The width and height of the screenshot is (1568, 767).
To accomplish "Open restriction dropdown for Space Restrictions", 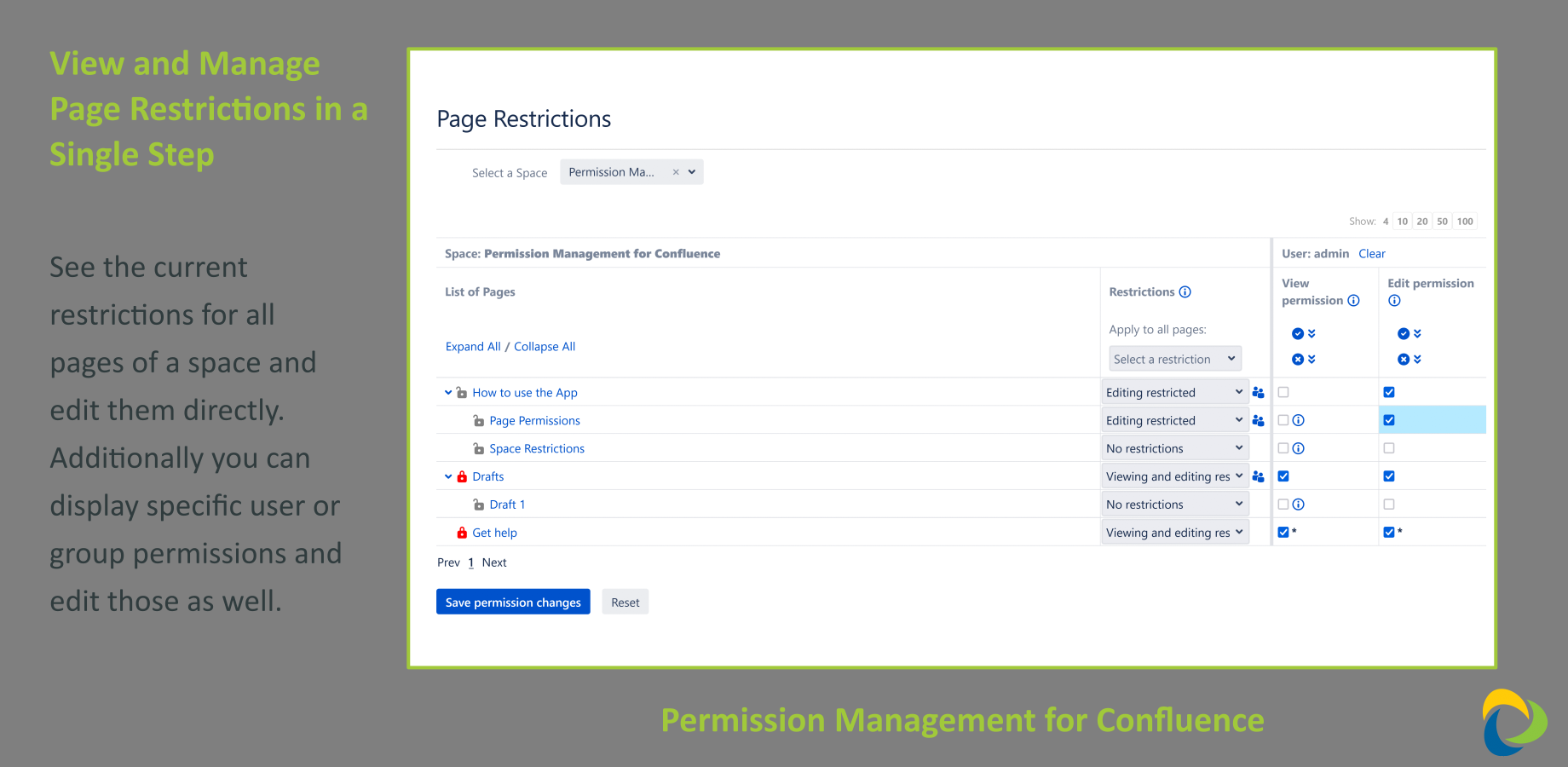I will click(1175, 448).
